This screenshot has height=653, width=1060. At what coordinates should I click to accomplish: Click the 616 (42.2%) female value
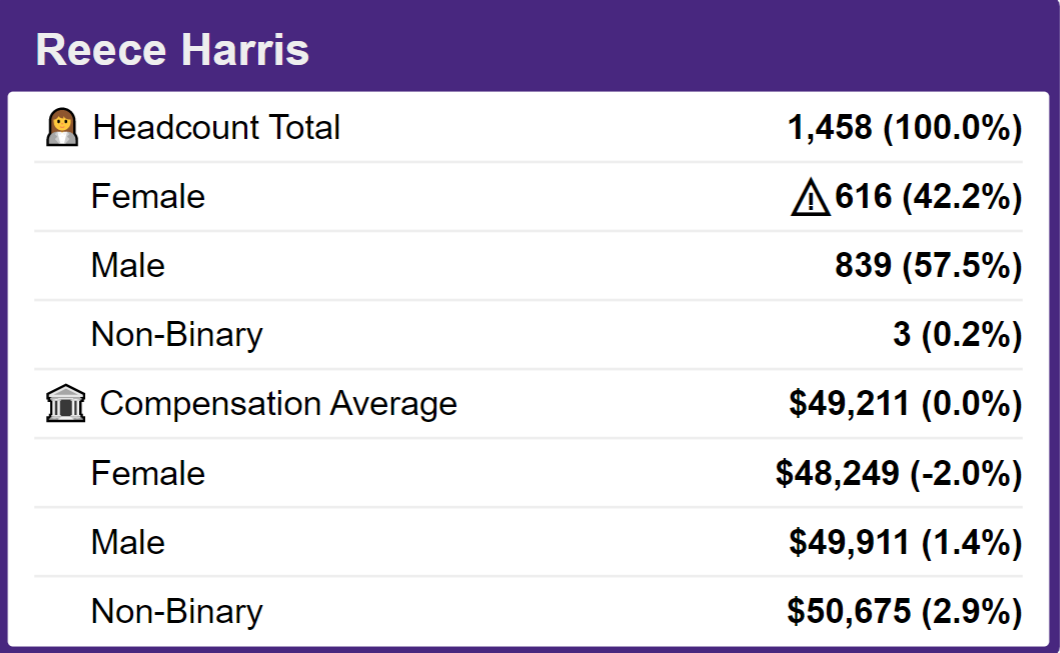(x=928, y=196)
